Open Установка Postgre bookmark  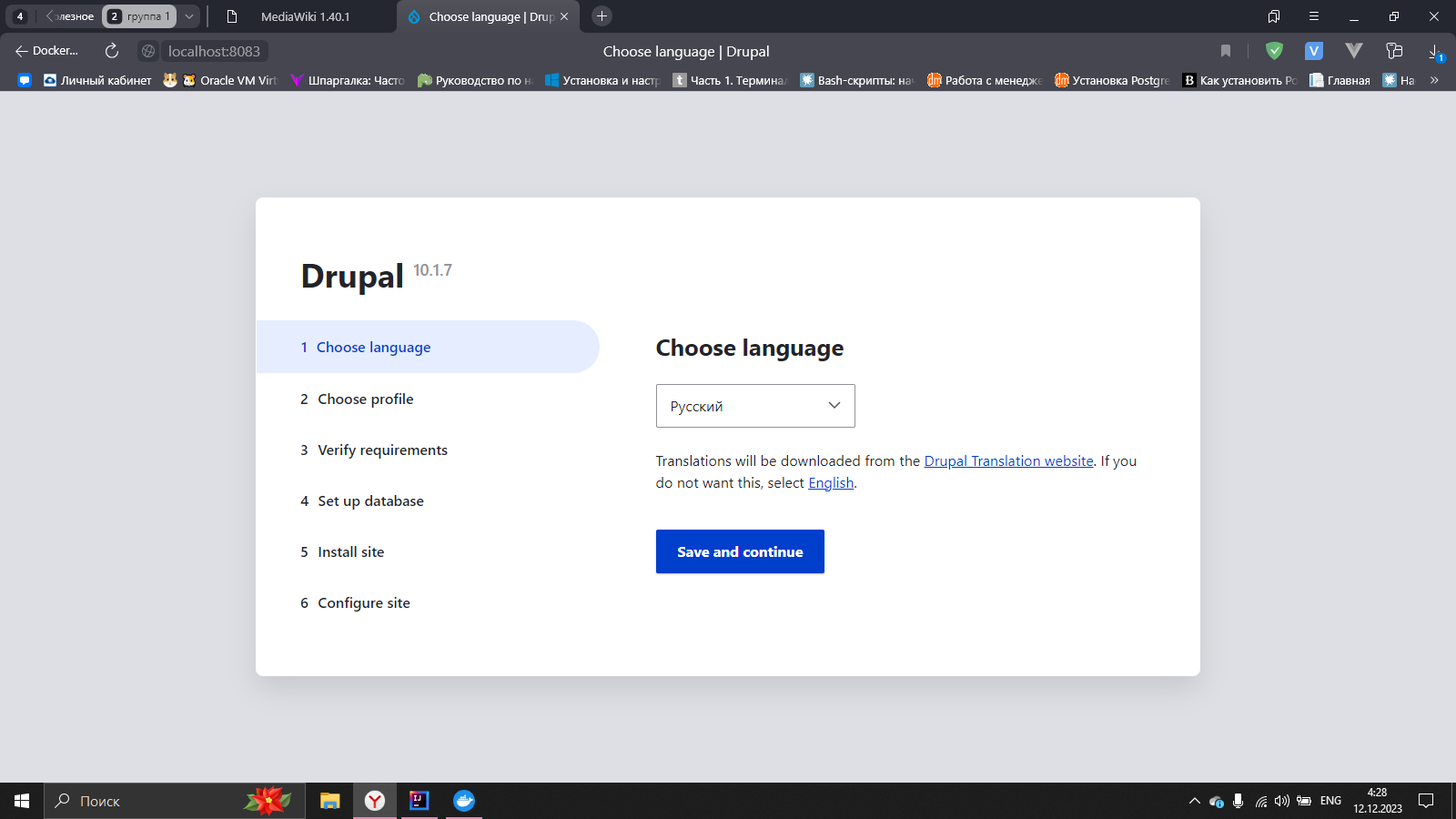(x=1112, y=80)
